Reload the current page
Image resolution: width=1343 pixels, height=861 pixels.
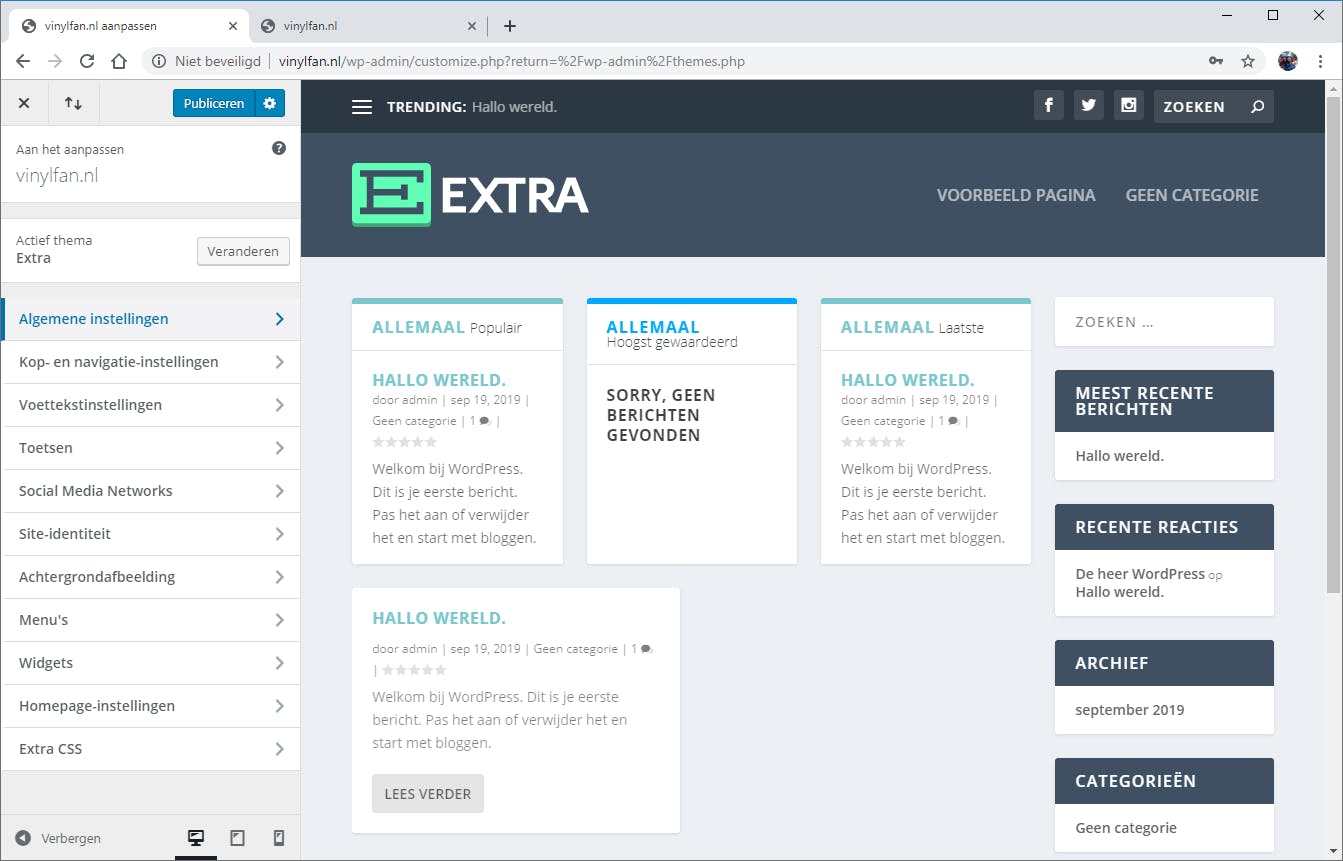tap(87, 61)
